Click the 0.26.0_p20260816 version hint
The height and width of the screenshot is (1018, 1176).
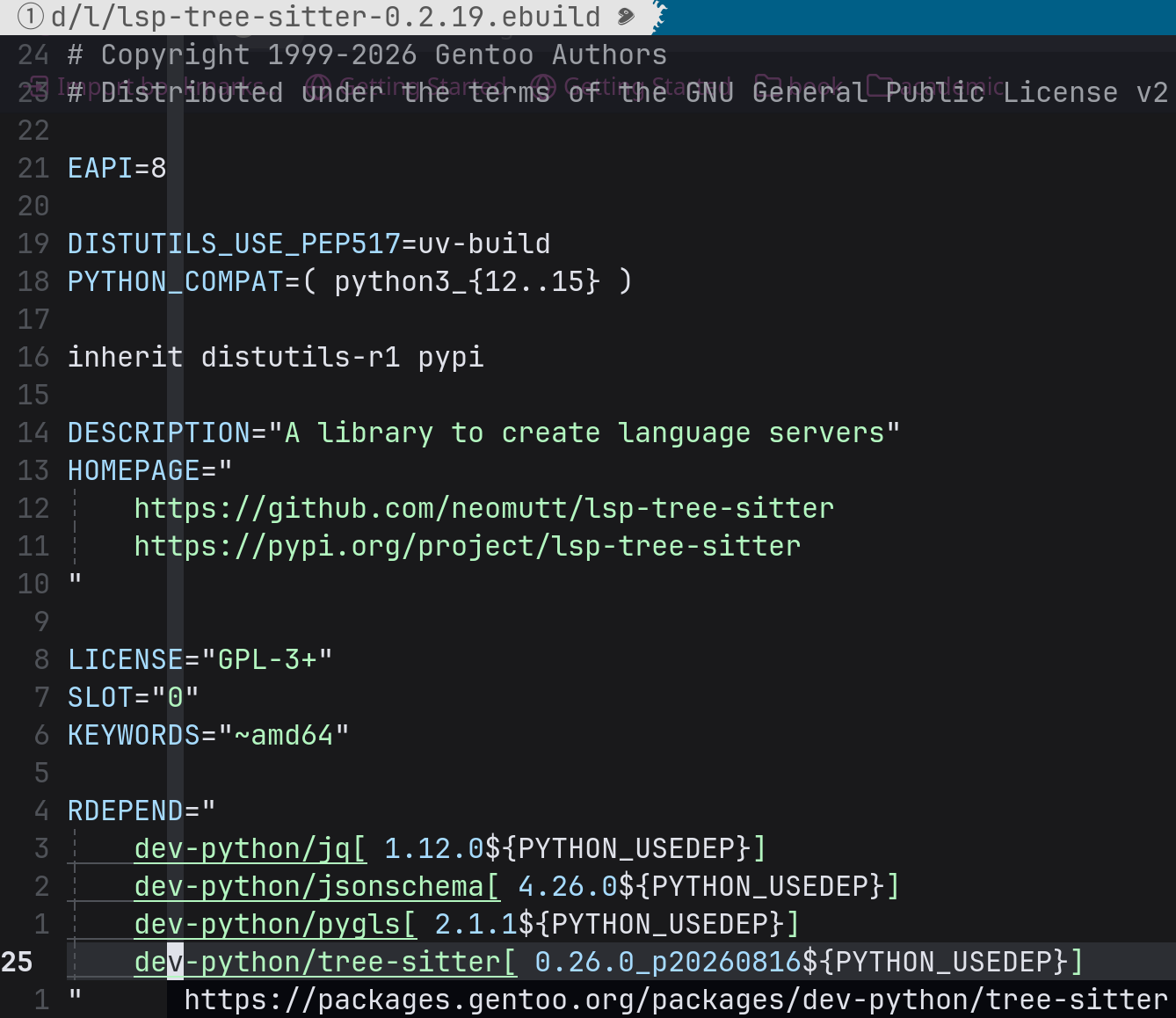(x=668, y=962)
